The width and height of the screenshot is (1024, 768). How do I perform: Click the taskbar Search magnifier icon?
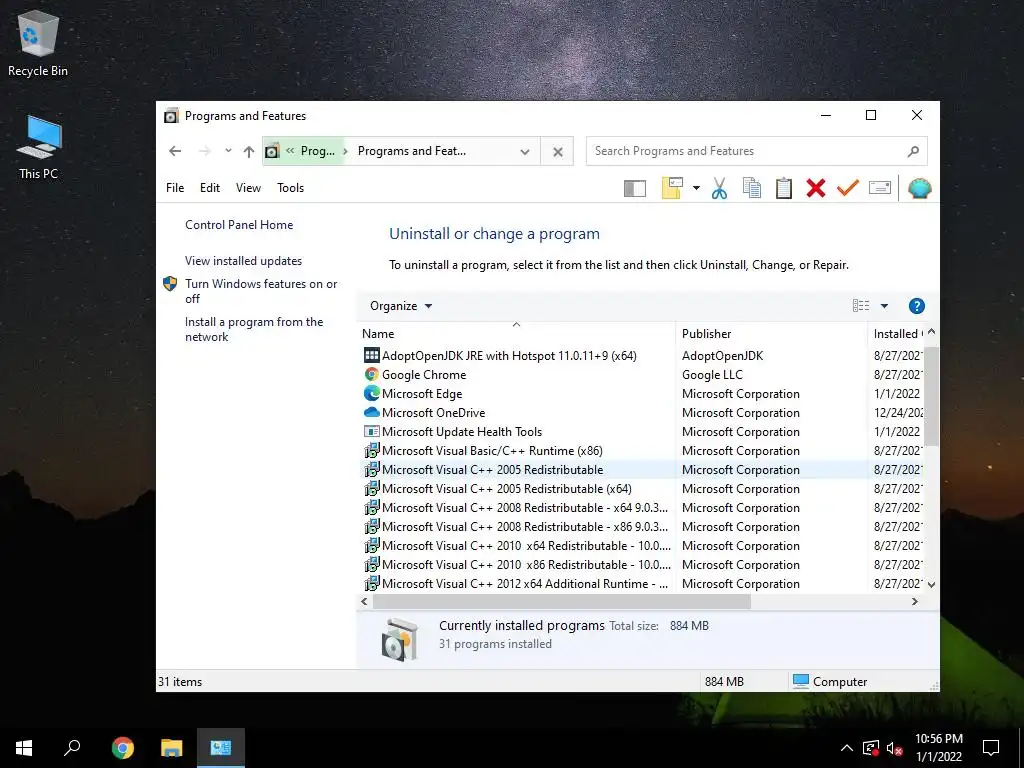(x=72, y=748)
